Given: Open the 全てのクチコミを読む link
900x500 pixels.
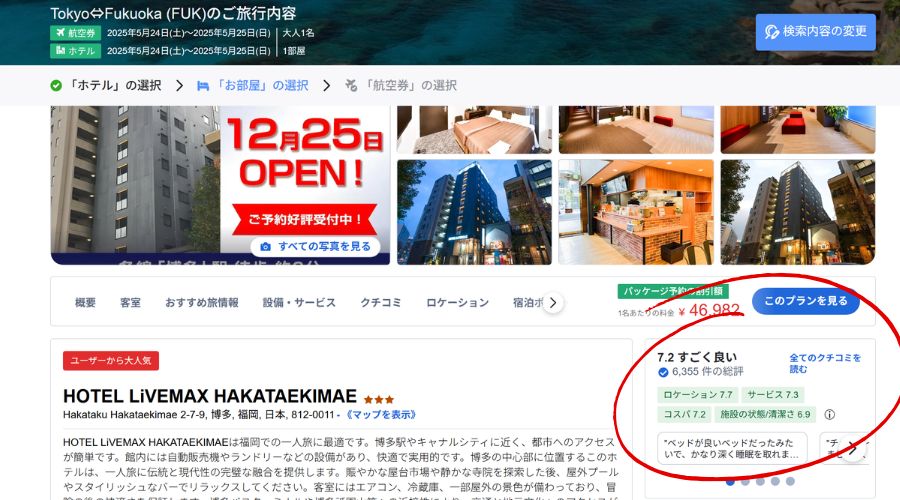Looking at the screenshot, I should tap(825, 363).
